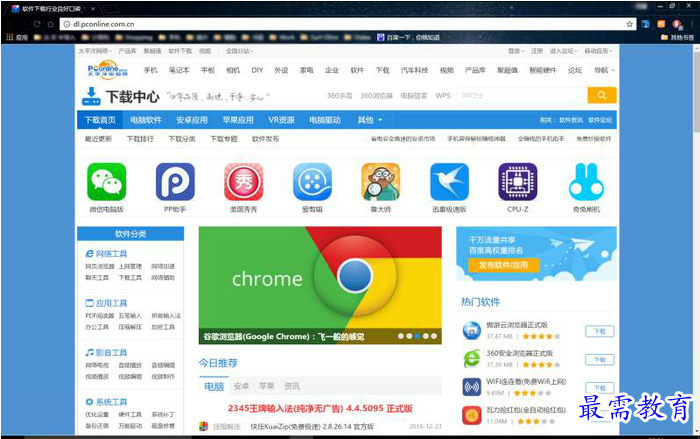Viewport: 700px width, 439px height.
Task: Select the 安卓应用 nav tab
Action: (x=192, y=120)
